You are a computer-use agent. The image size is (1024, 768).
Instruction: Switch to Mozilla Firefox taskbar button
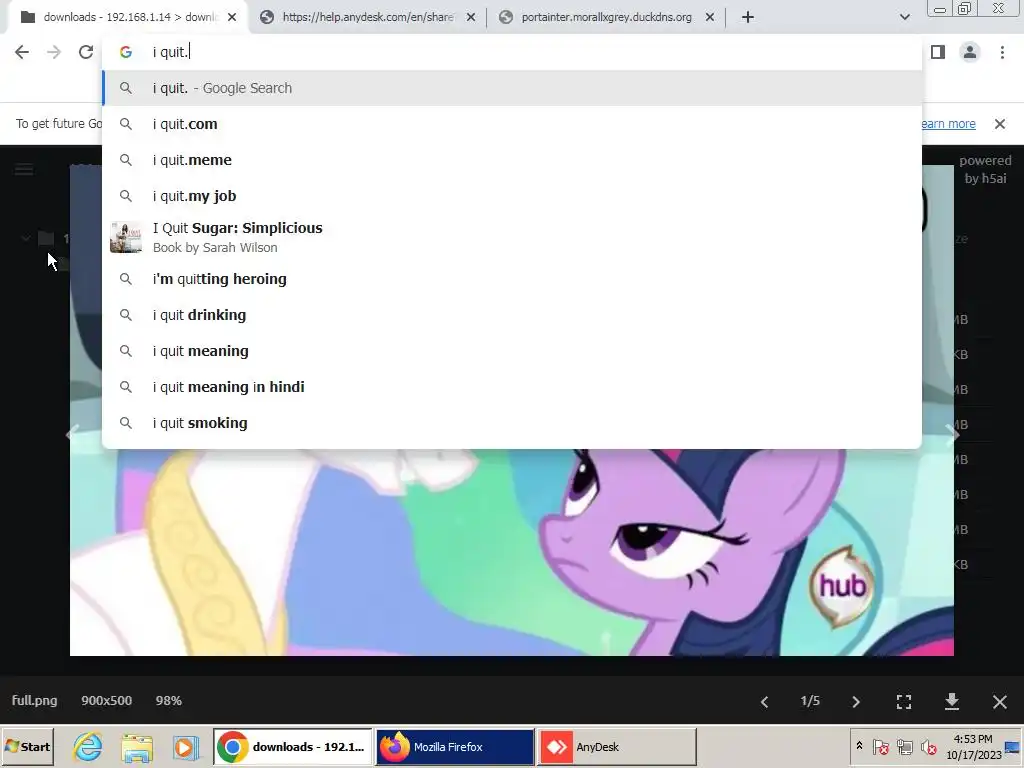(455, 746)
